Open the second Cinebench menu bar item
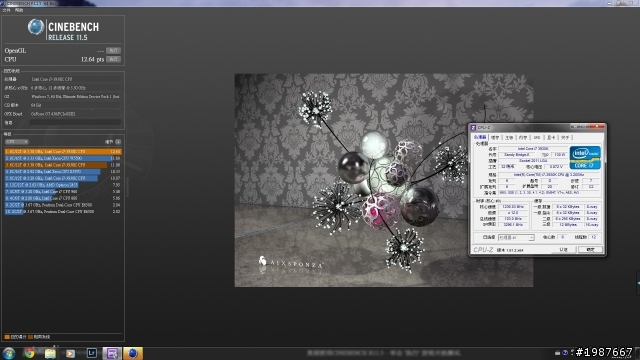This screenshot has height=360, width=640. (19, 10)
